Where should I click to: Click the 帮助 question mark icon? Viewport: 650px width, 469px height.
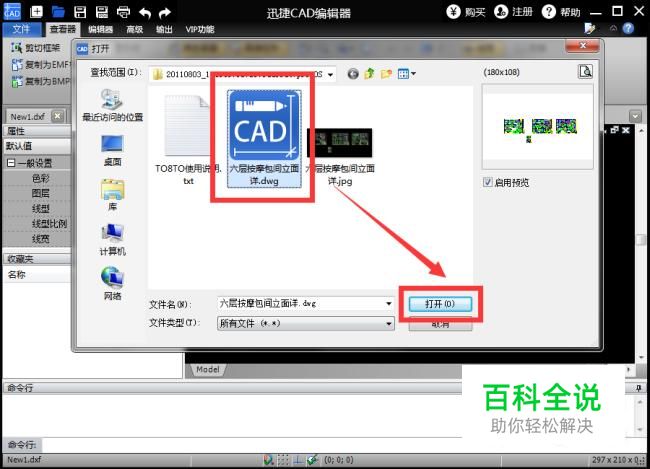(548, 12)
